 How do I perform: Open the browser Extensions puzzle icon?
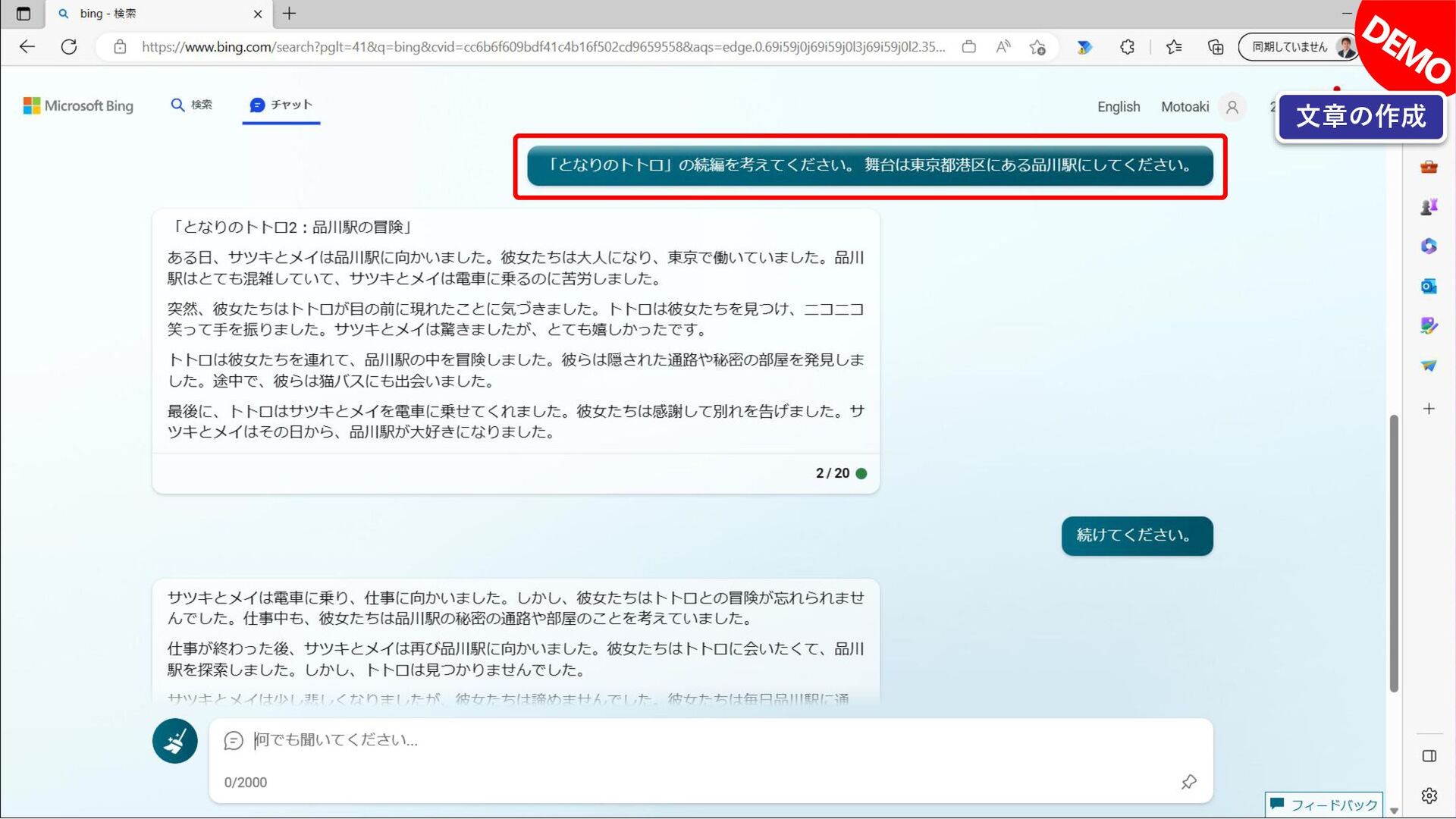pyautogui.click(x=1127, y=47)
